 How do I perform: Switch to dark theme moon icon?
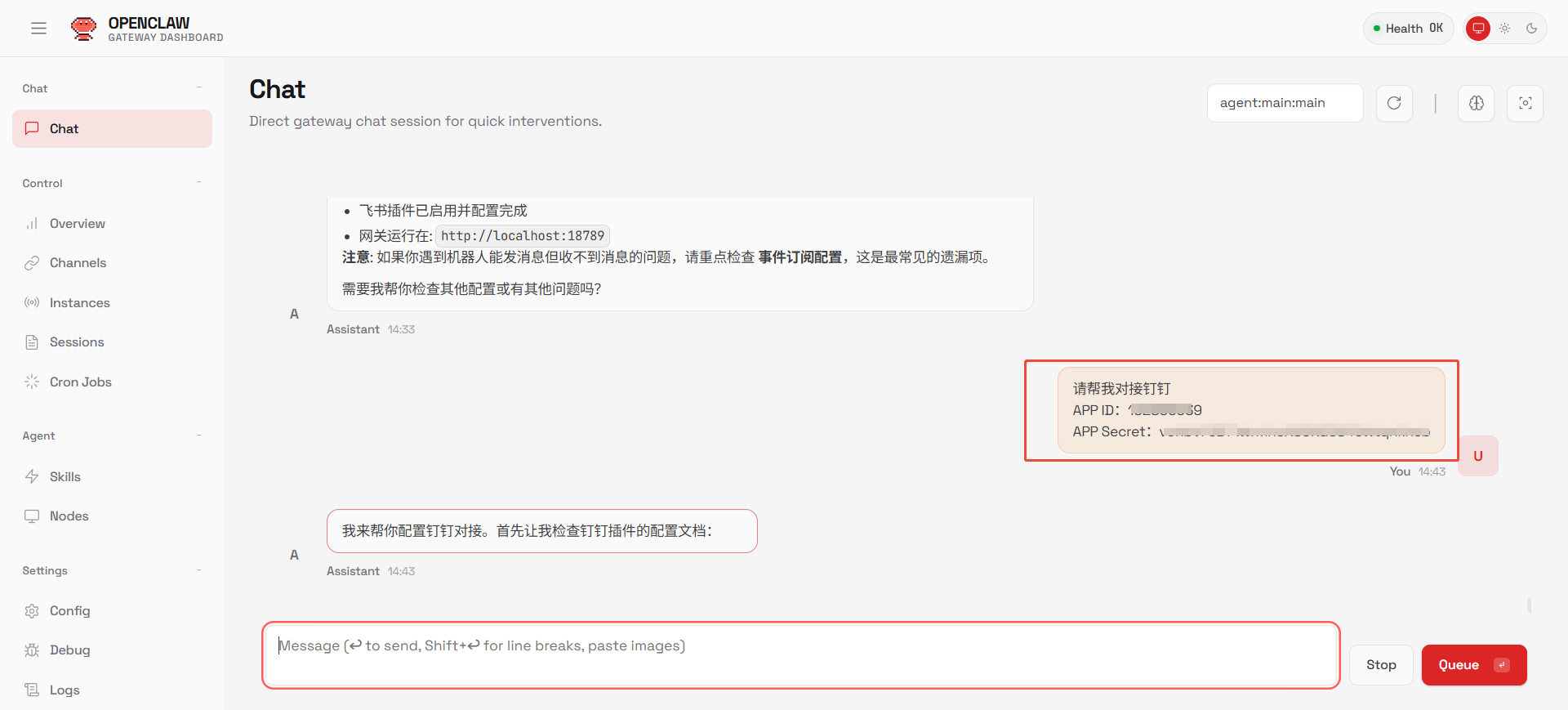[1531, 29]
